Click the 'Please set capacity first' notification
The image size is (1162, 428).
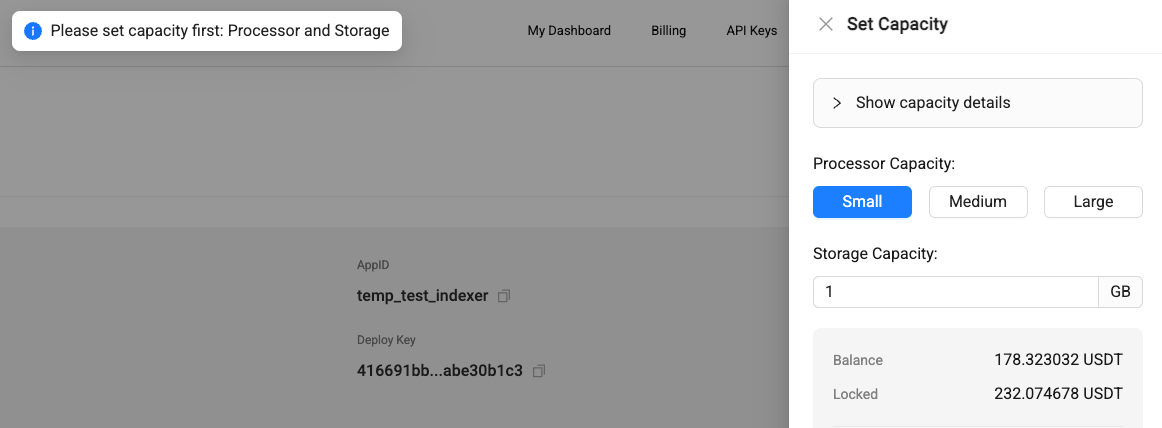(x=219, y=31)
